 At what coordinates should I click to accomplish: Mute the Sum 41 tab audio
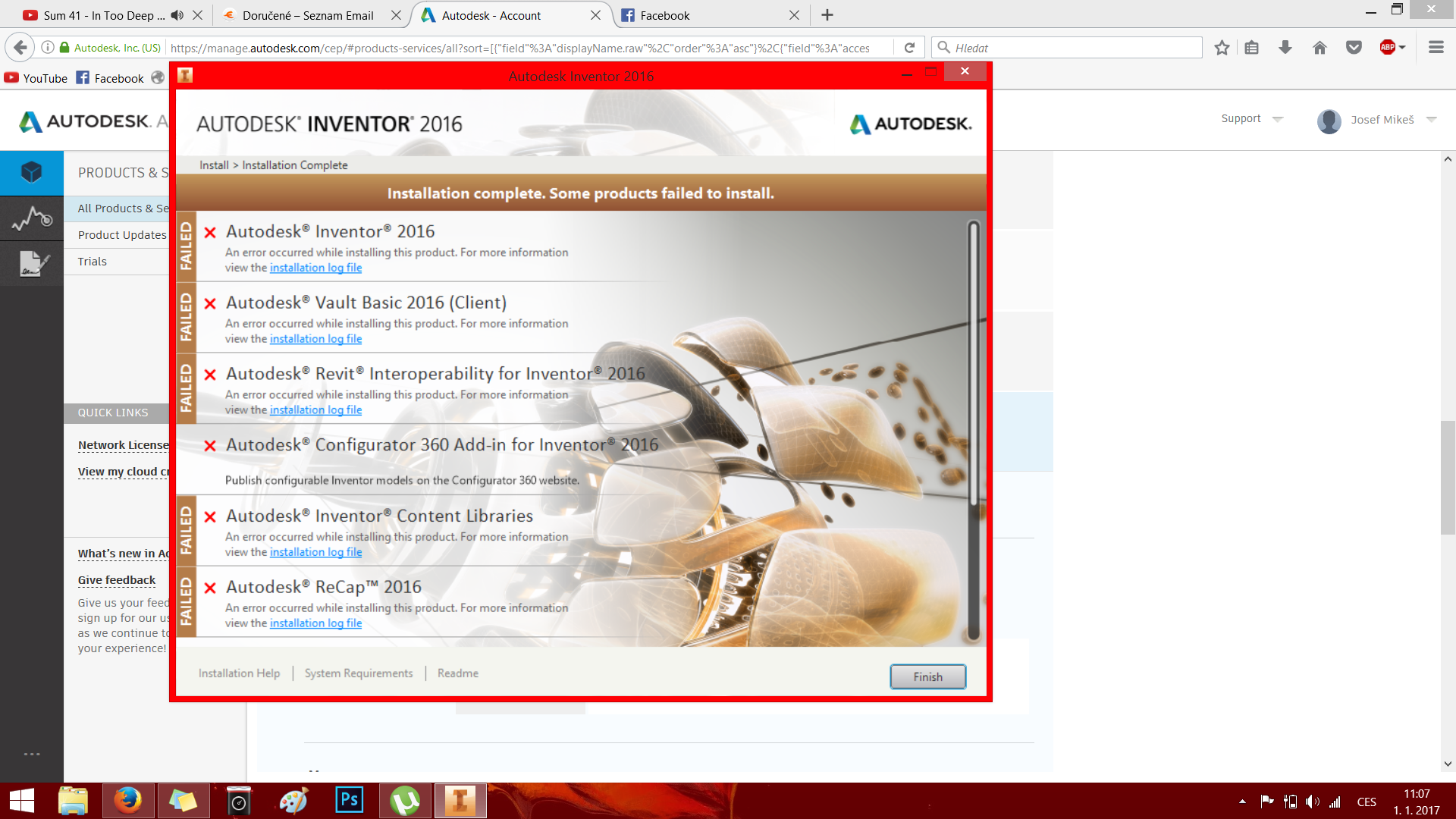pos(177,15)
